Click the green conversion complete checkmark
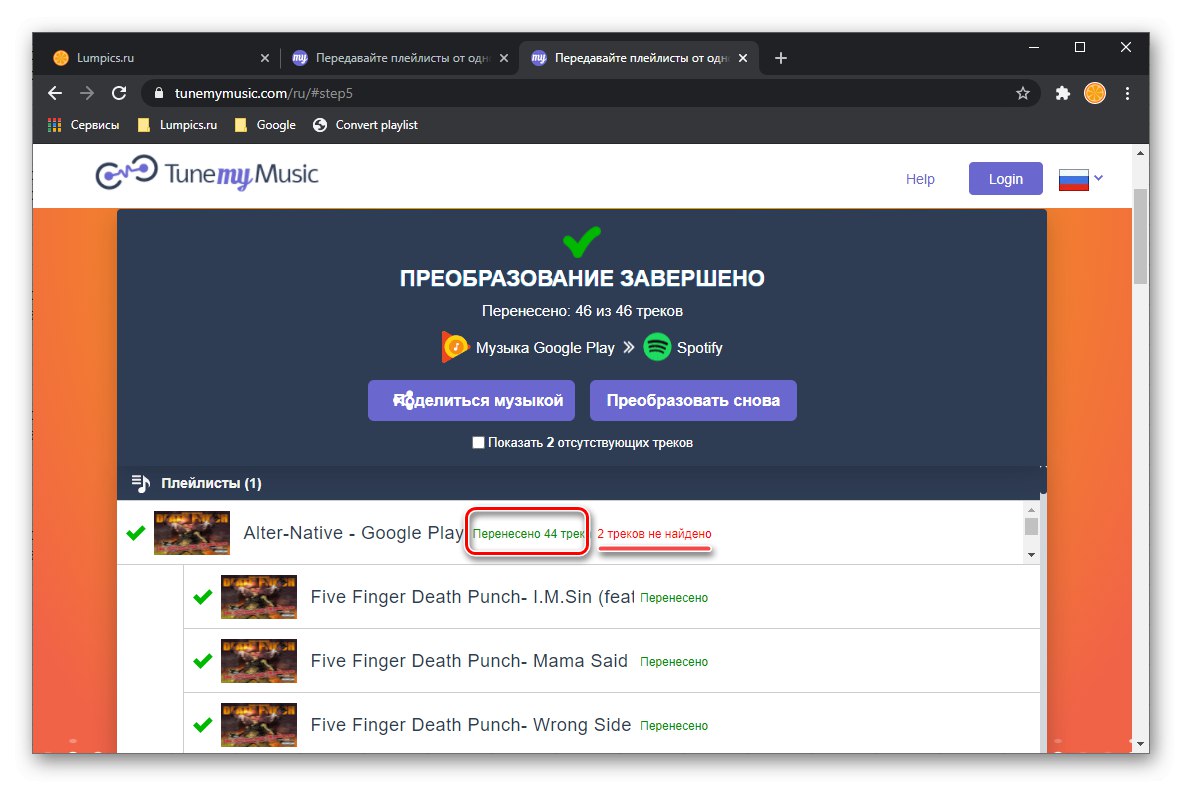This screenshot has width=1182, height=786. coord(582,241)
